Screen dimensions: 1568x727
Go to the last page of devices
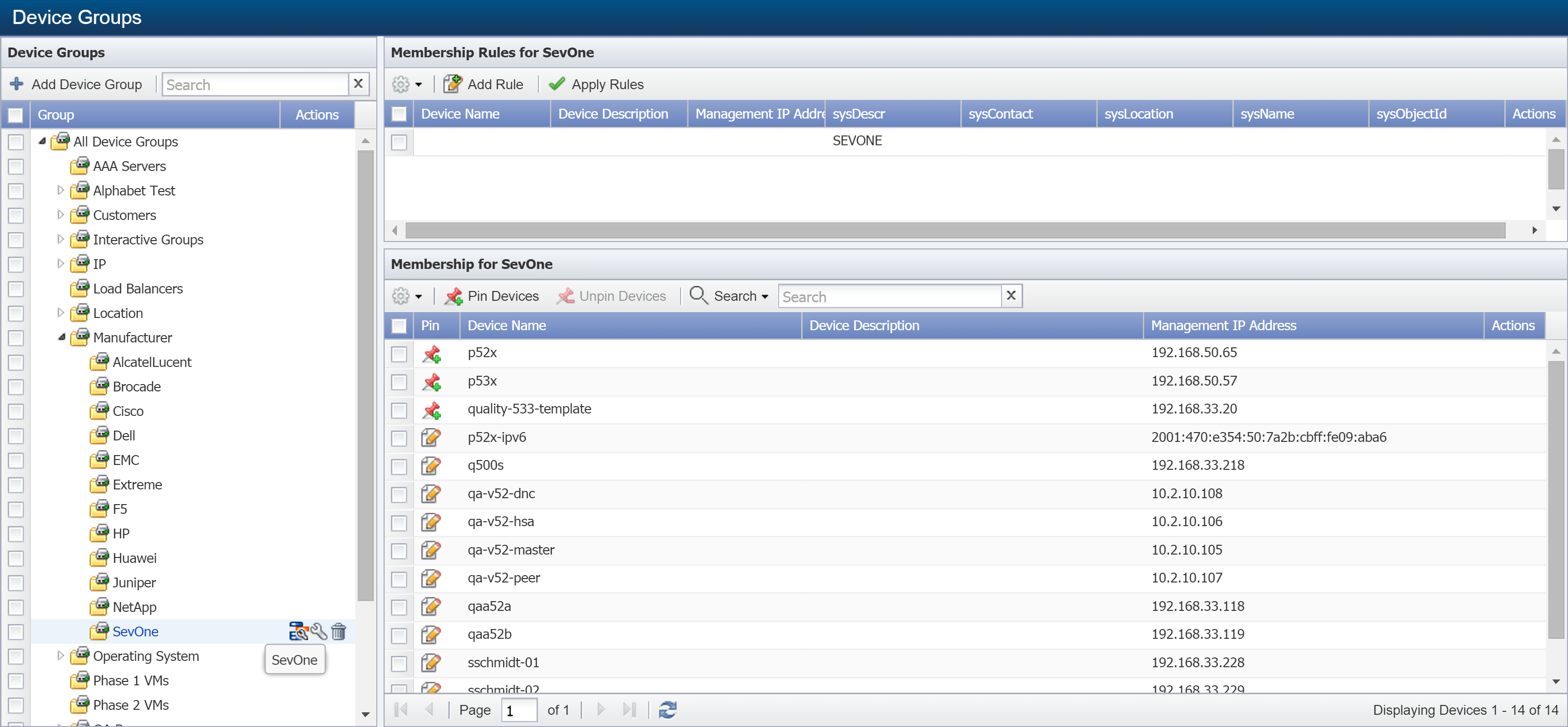point(629,710)
